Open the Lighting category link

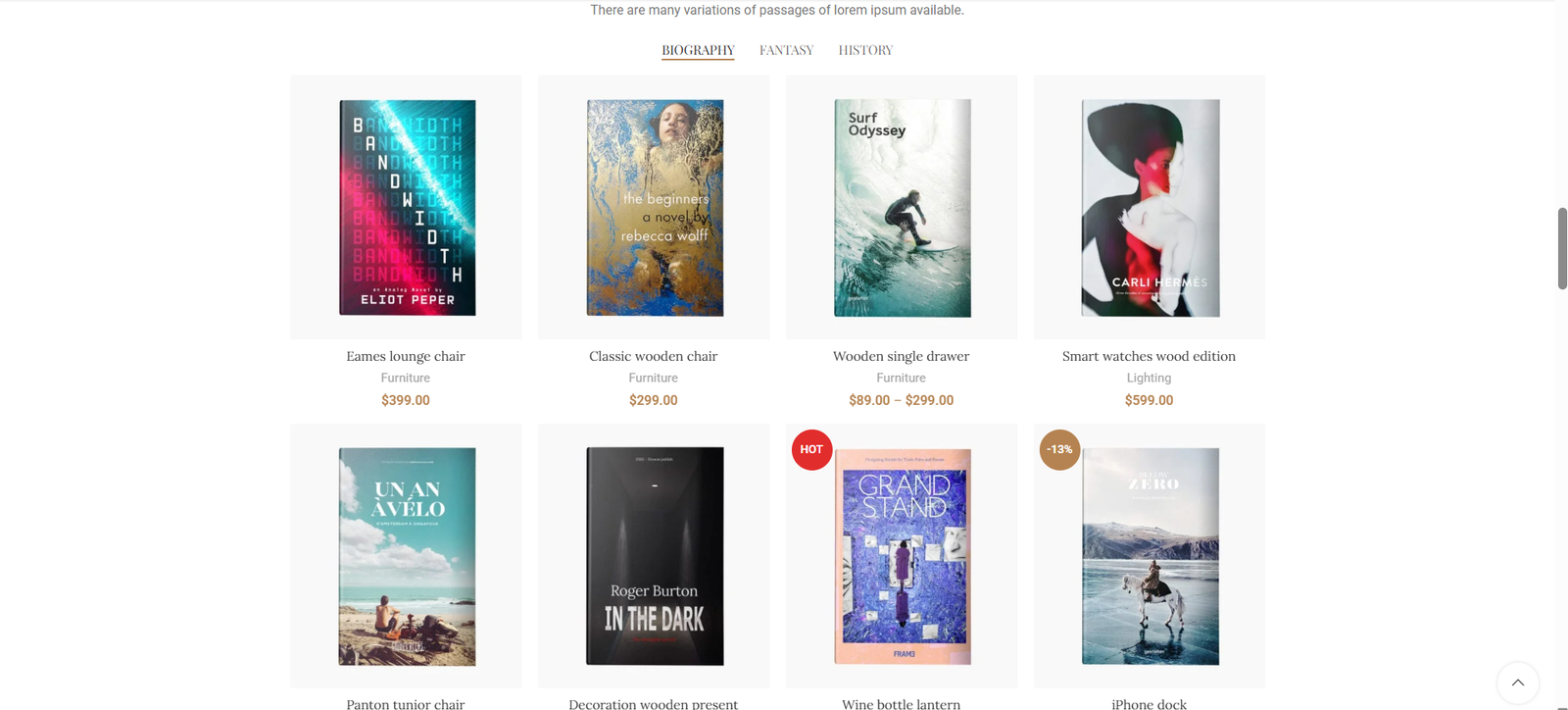1149,378
